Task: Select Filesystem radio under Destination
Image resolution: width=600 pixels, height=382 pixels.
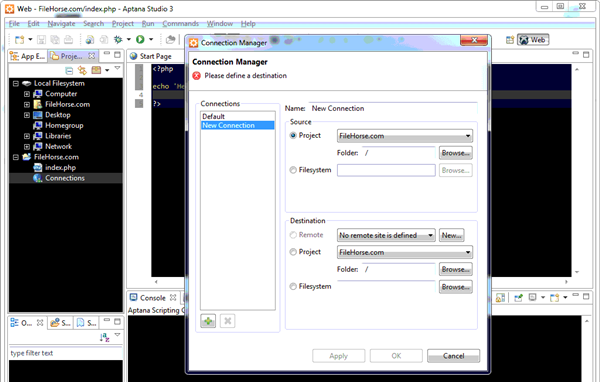Action: pos(293,286)
